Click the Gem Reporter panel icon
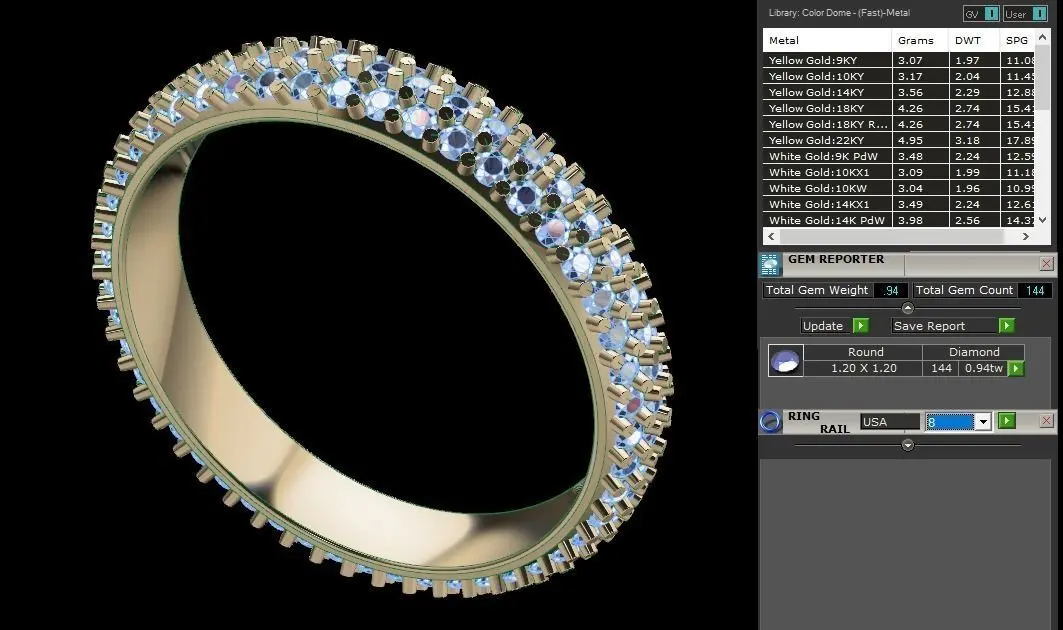 coord(769,264)
